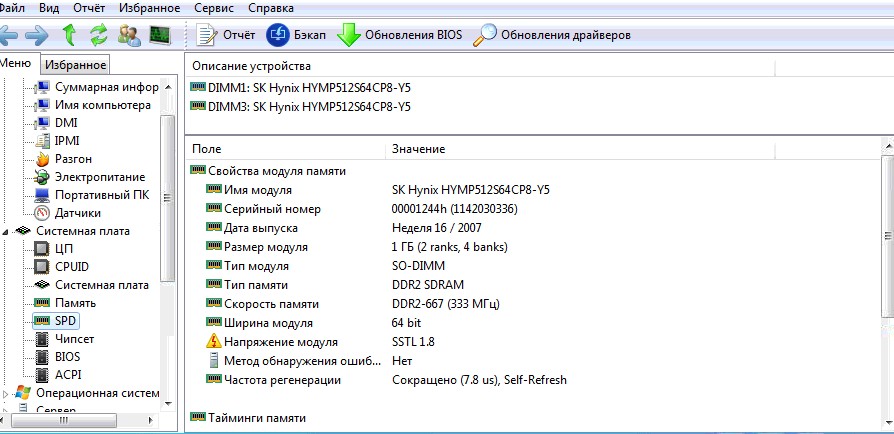
Task: Select Электропитание tree item
Action: tap(90, 177)
